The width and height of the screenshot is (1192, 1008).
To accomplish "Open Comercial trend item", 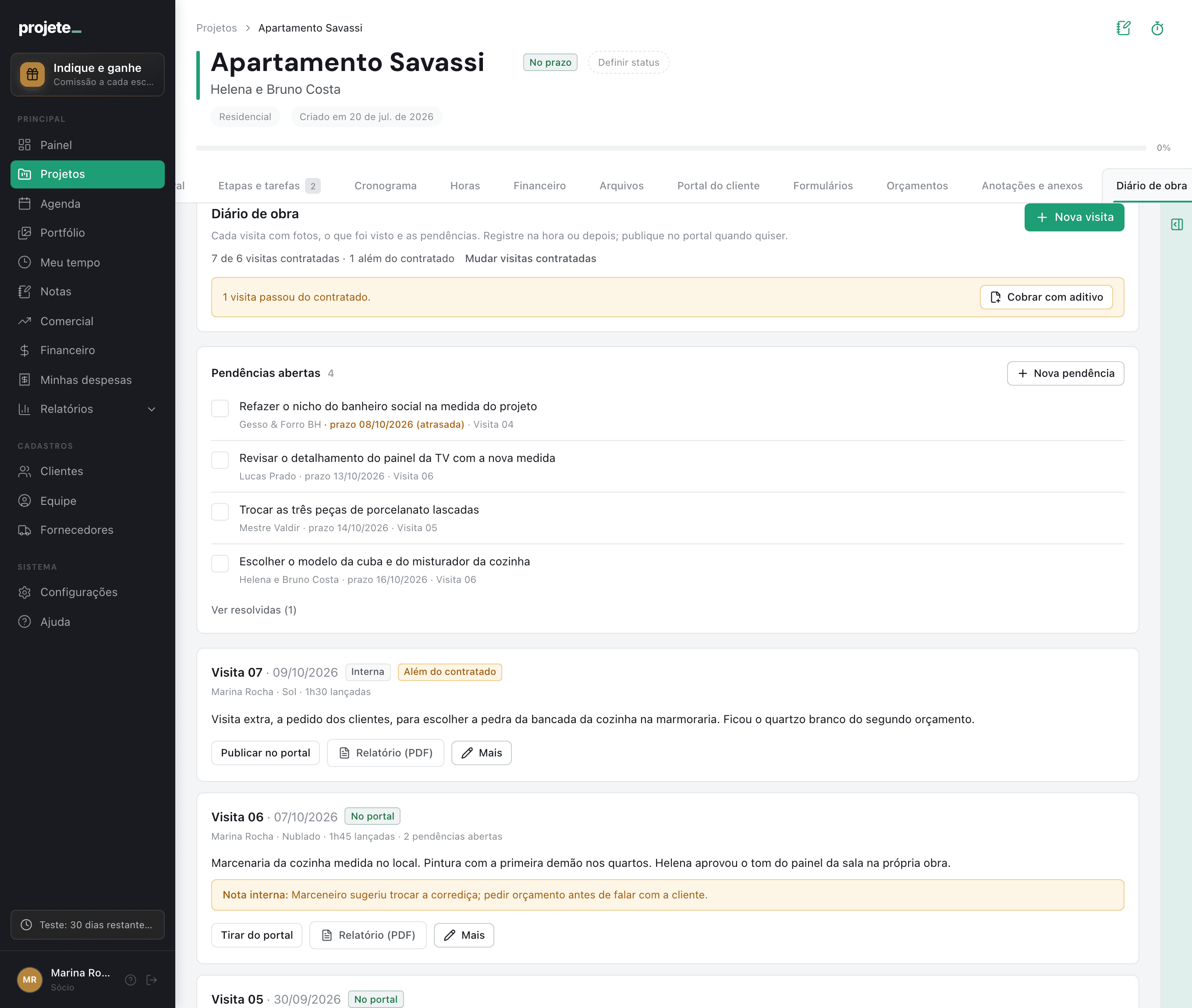I will [88, 321].
